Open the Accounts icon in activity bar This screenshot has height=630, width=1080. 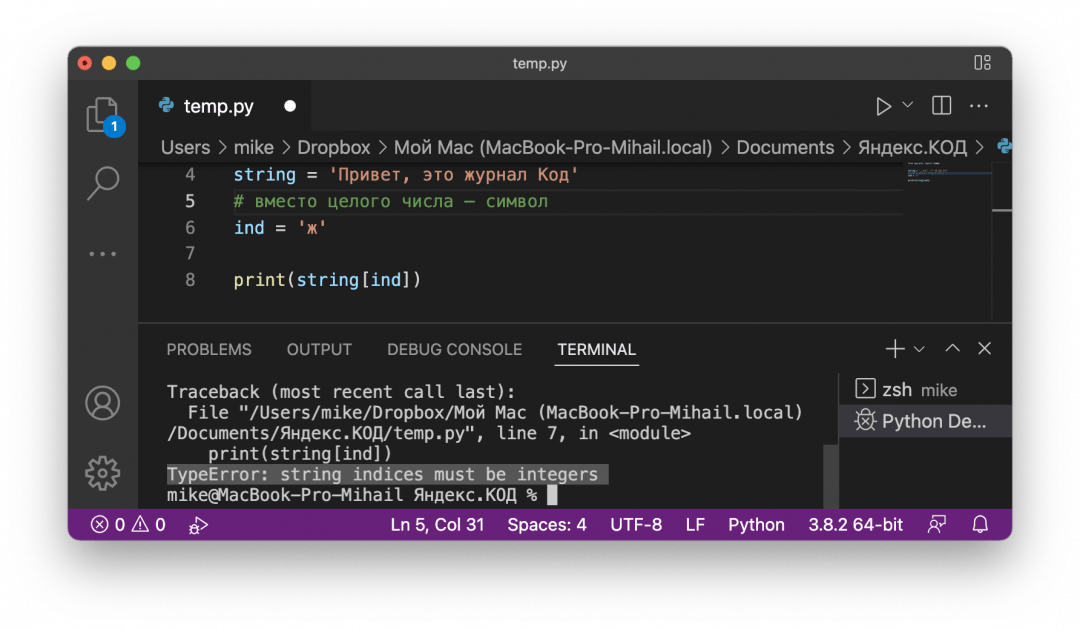pyautogui.click(x=102, y=403)
